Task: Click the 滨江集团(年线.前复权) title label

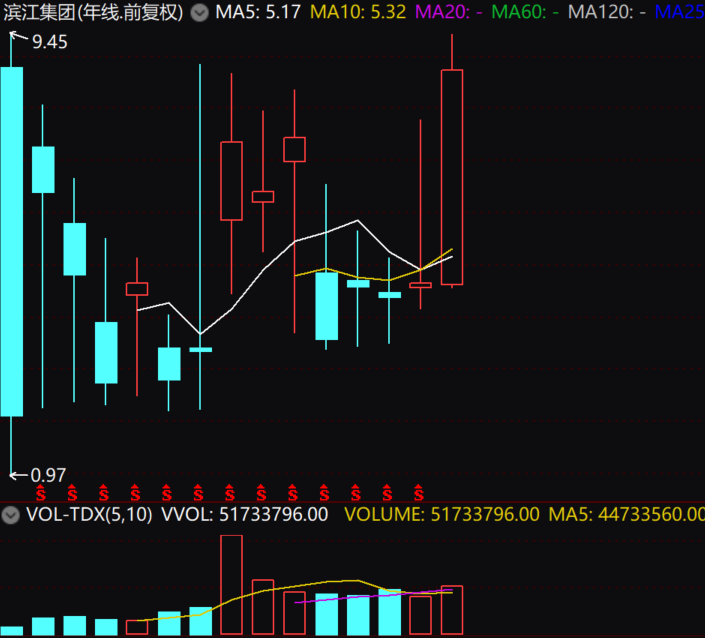Action: (93, 13)
